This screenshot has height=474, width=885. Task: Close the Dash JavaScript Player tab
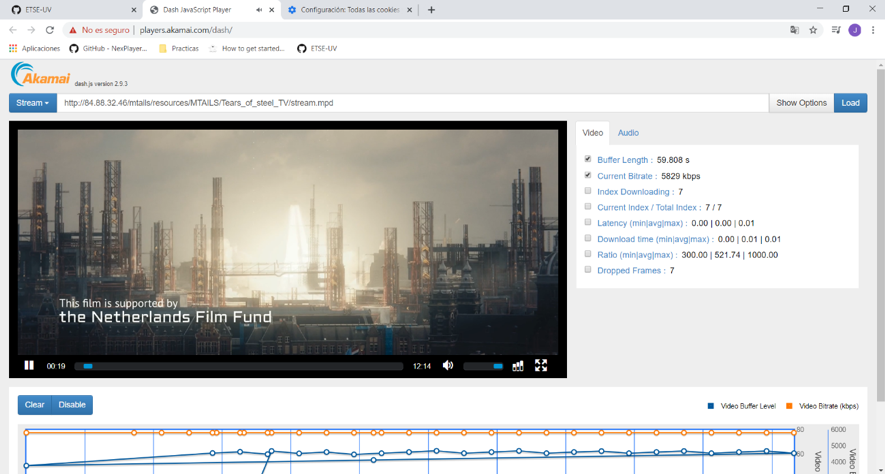pyautogui.click(x=272, y=10)
